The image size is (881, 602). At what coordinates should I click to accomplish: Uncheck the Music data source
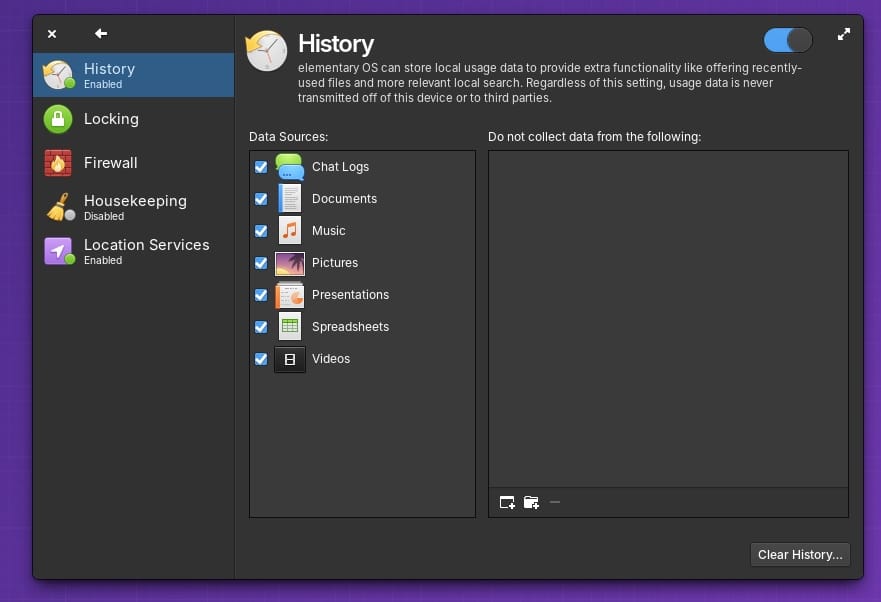click(261, 231)
